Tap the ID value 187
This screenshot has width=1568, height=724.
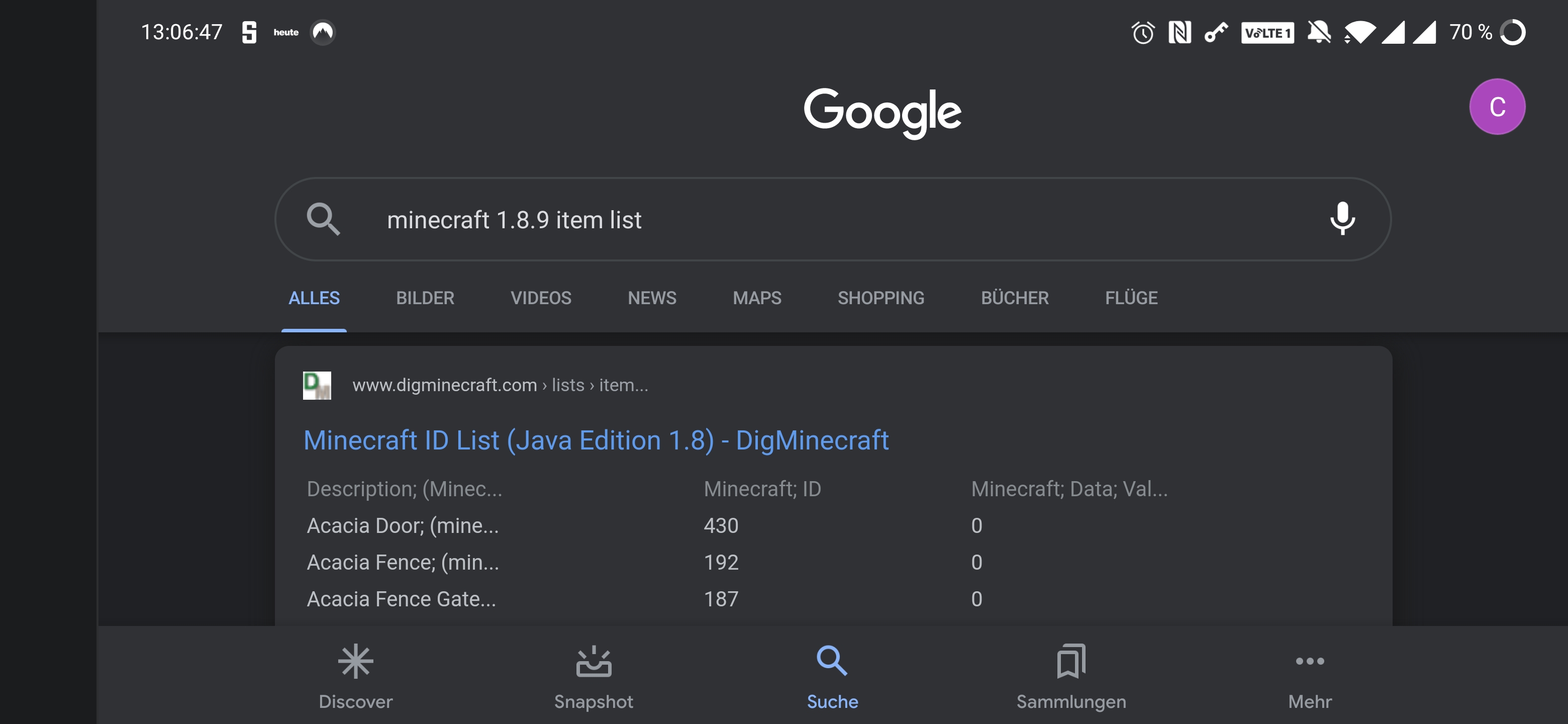pos(721,599)
